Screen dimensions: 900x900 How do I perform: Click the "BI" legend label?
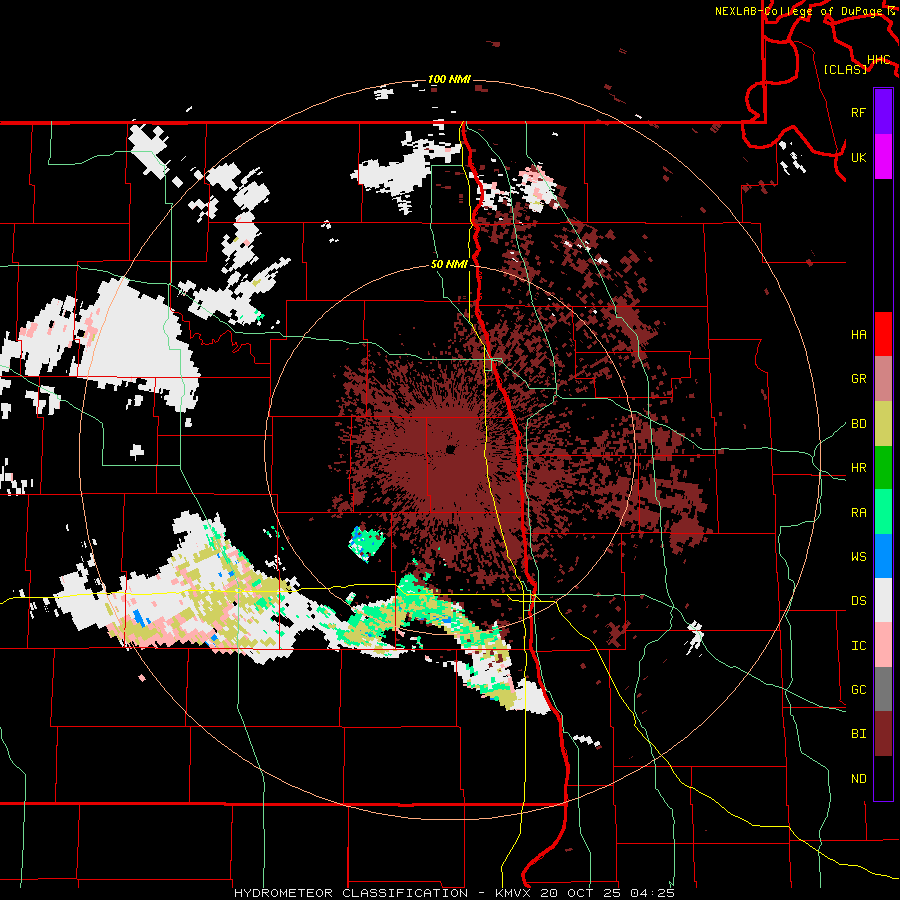point(858,734)
